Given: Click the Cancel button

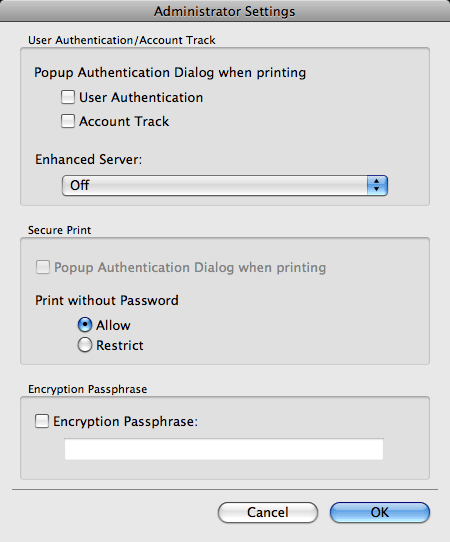Looking at the screenshot, I should point(268,512).
